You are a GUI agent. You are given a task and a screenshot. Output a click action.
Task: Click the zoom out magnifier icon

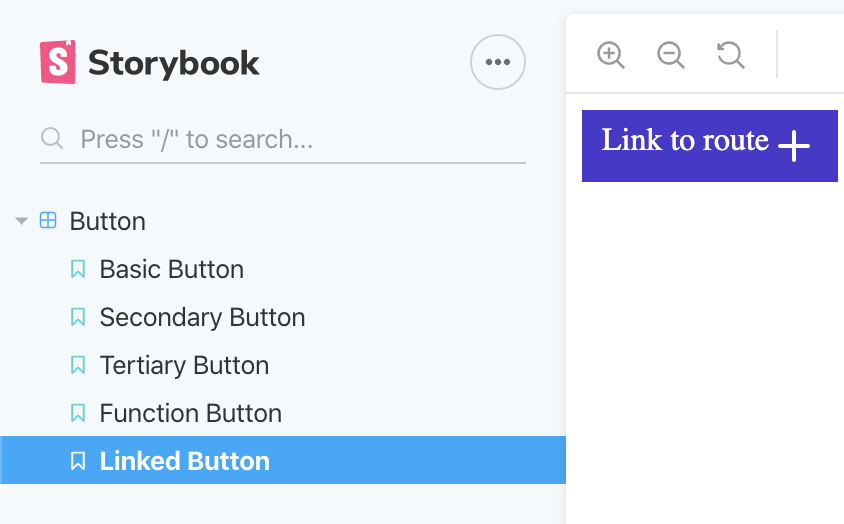click(x=671, y=55)
